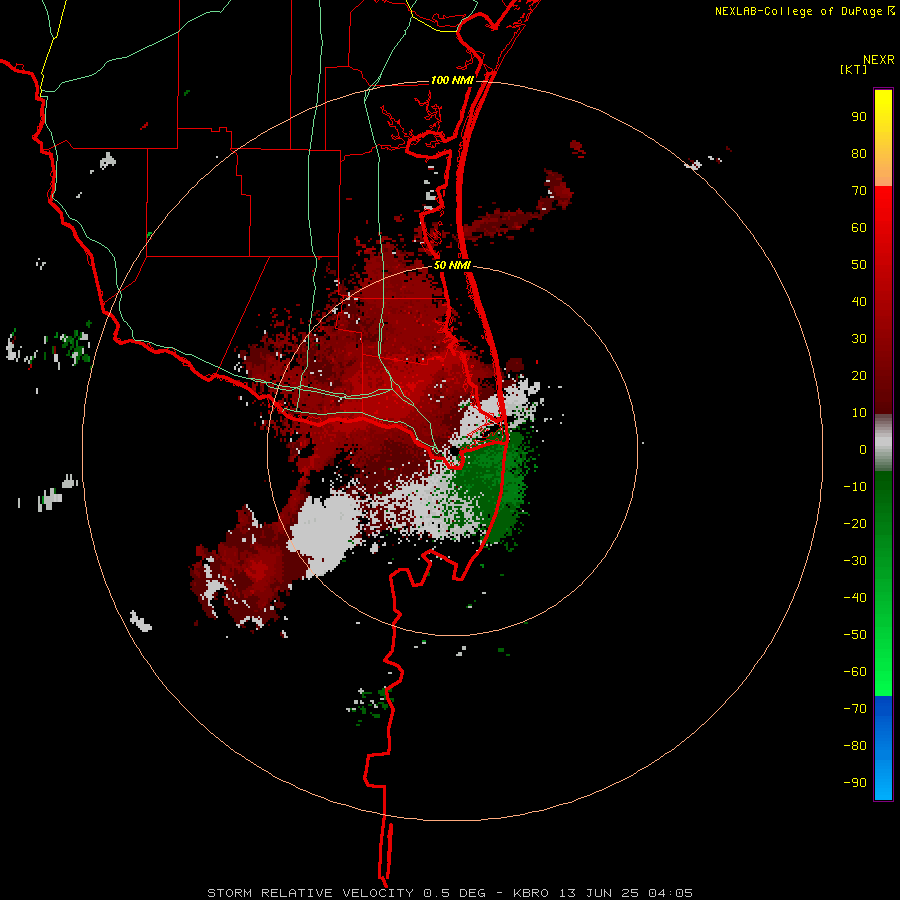Click the -50 value on velocity scale
Viewport: 900px width, 900px height.
(x=855, y=635)
